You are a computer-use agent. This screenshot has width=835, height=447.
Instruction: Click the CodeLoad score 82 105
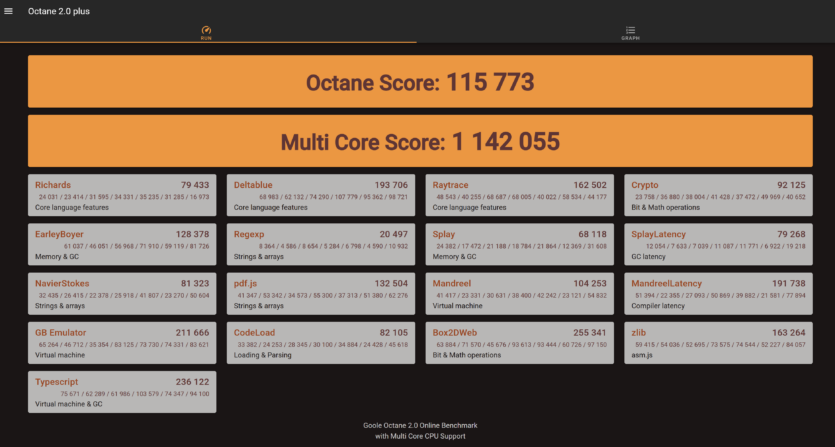394,332
